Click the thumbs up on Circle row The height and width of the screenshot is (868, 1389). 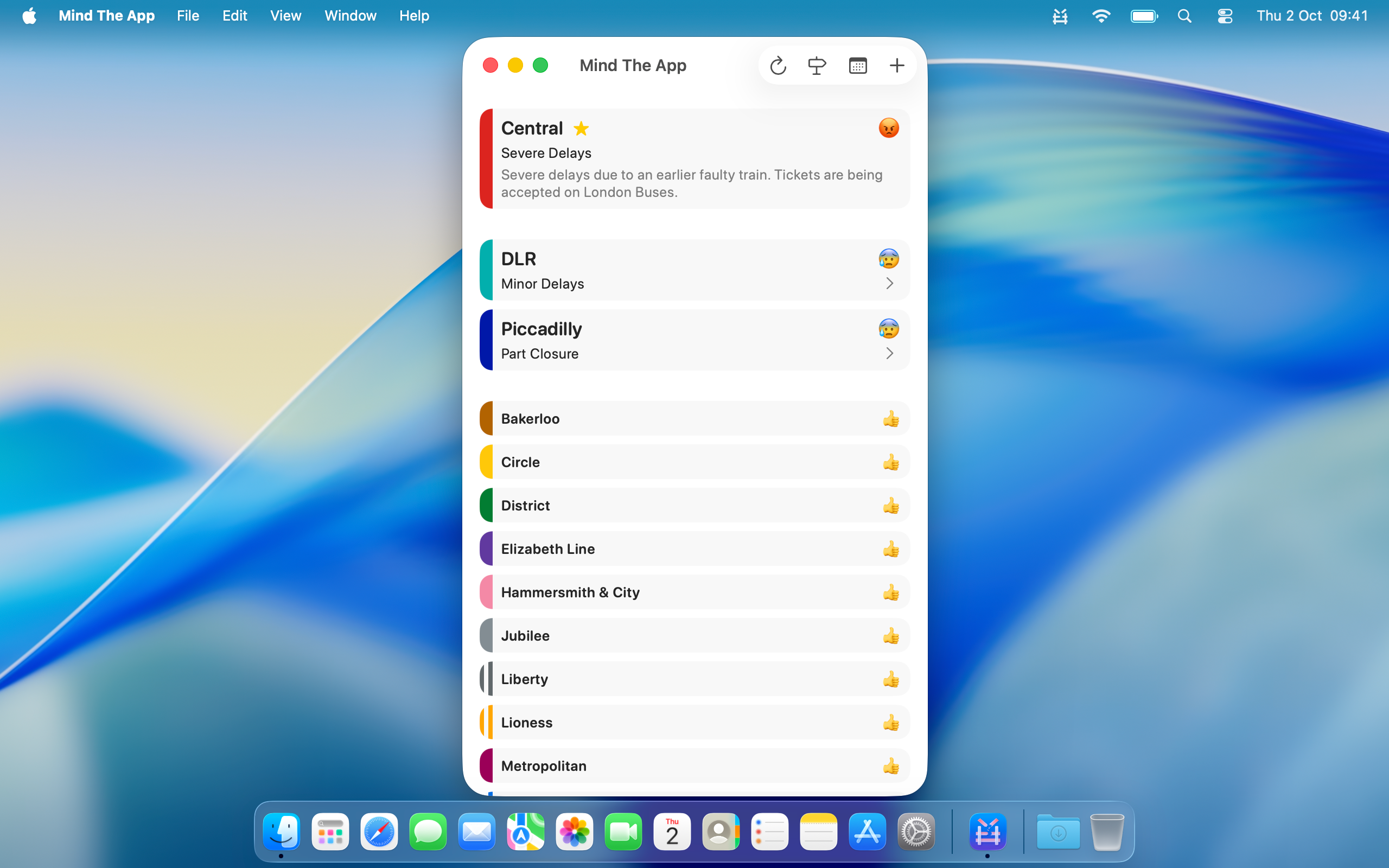[891, 462]
